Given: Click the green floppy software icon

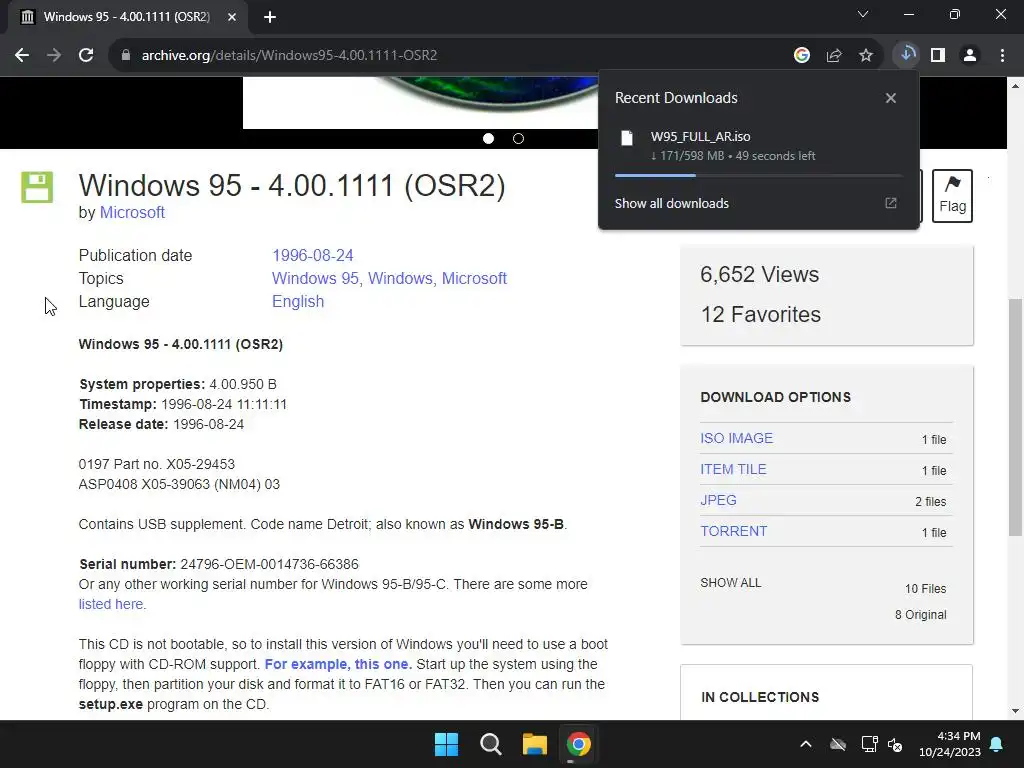Looking at the screenshot, I should click(37, 187).
